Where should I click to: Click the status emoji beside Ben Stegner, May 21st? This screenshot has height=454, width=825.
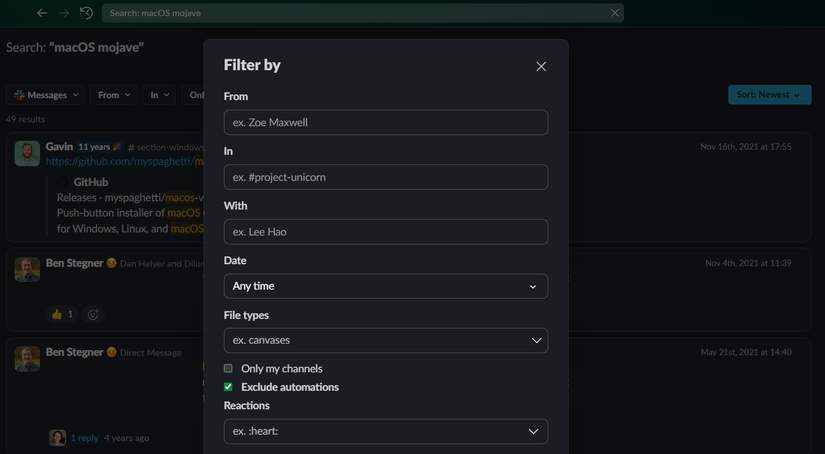(111, 352)
